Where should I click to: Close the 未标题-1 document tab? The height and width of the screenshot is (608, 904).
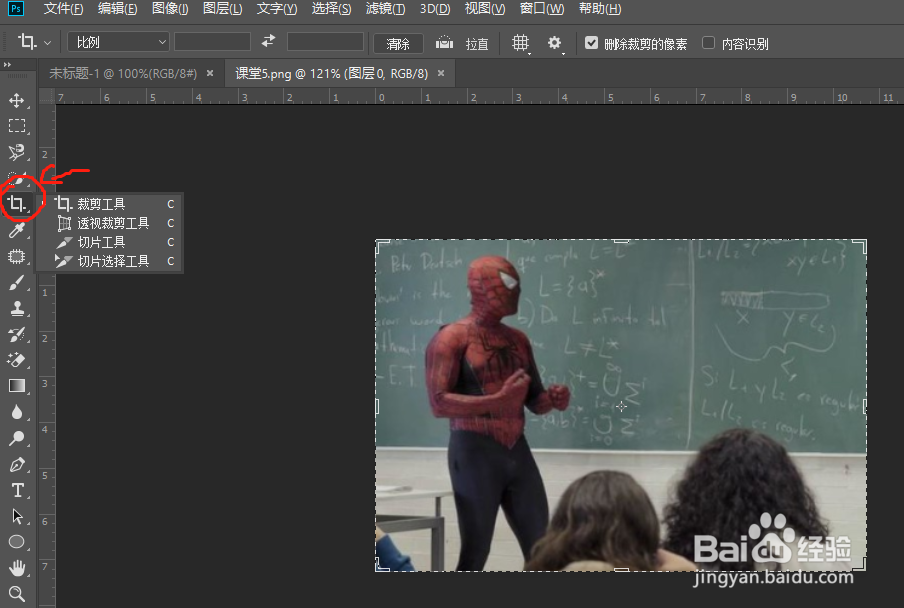point(210,73)
